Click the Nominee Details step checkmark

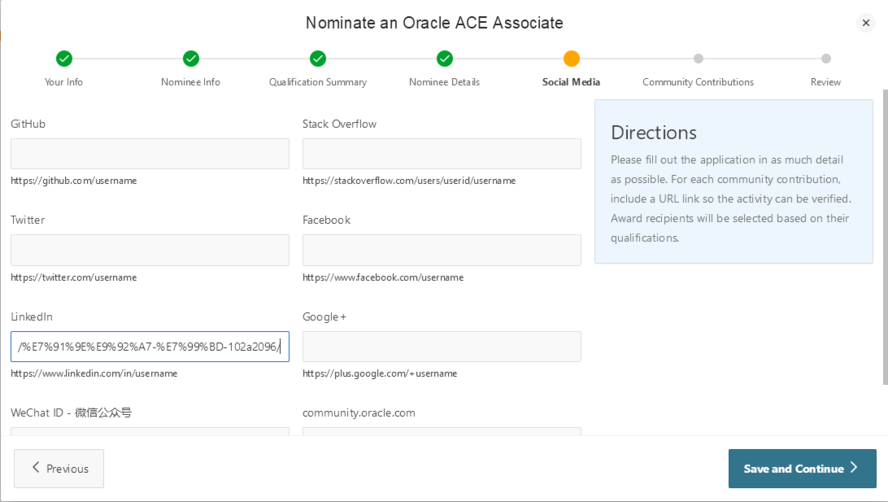click(x=444, y=59)
